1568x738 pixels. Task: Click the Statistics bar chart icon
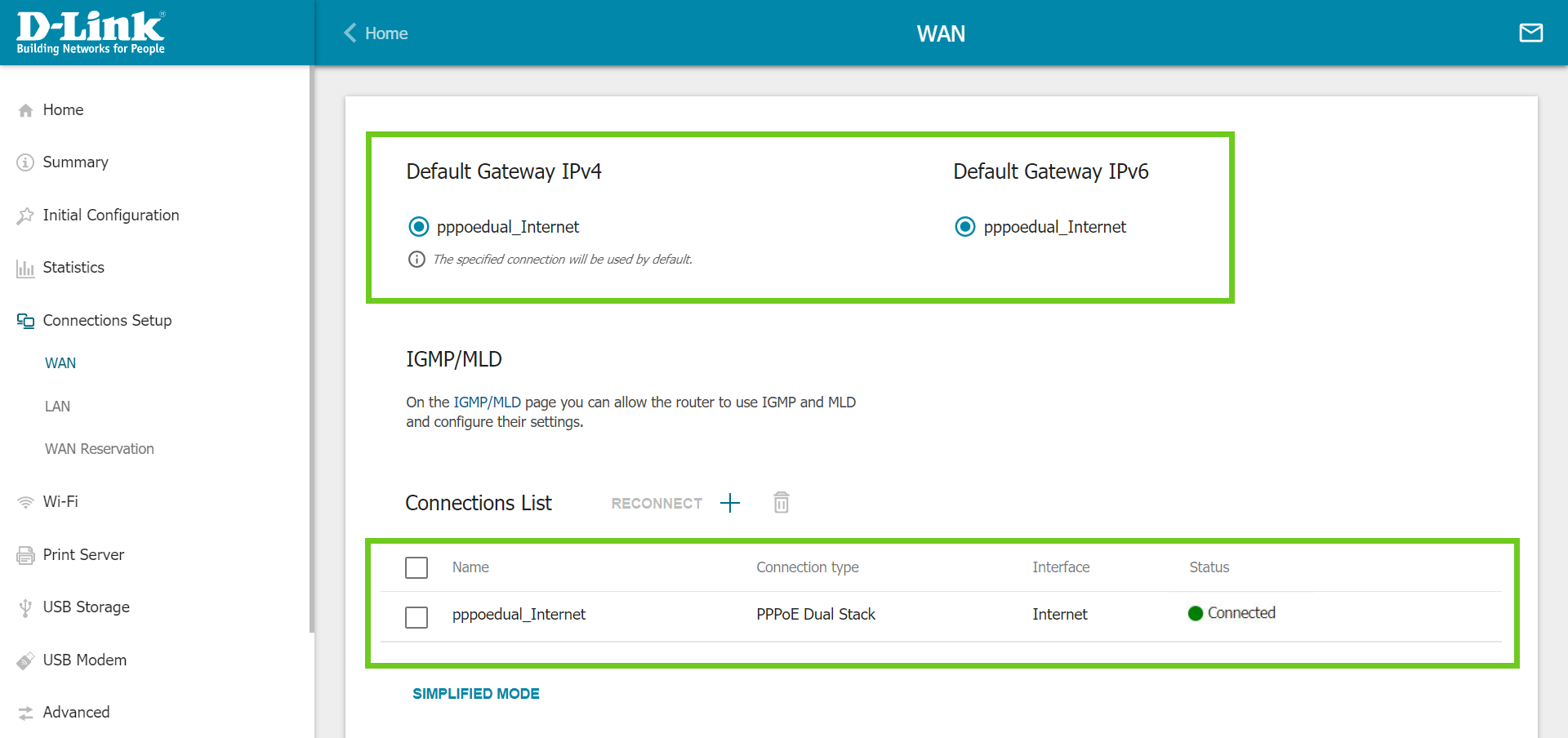pos(25,268)
